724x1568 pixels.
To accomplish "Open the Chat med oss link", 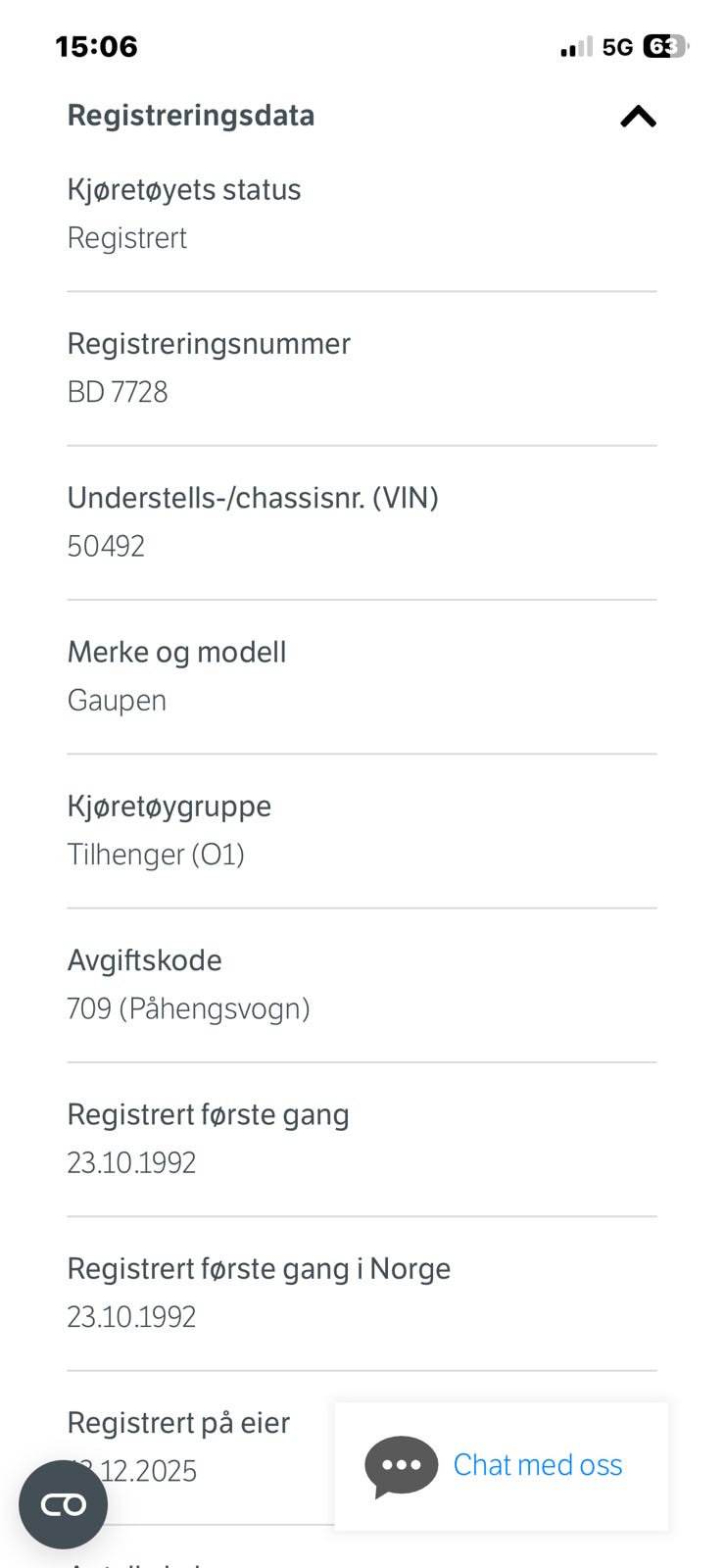I will [537, 1465].
